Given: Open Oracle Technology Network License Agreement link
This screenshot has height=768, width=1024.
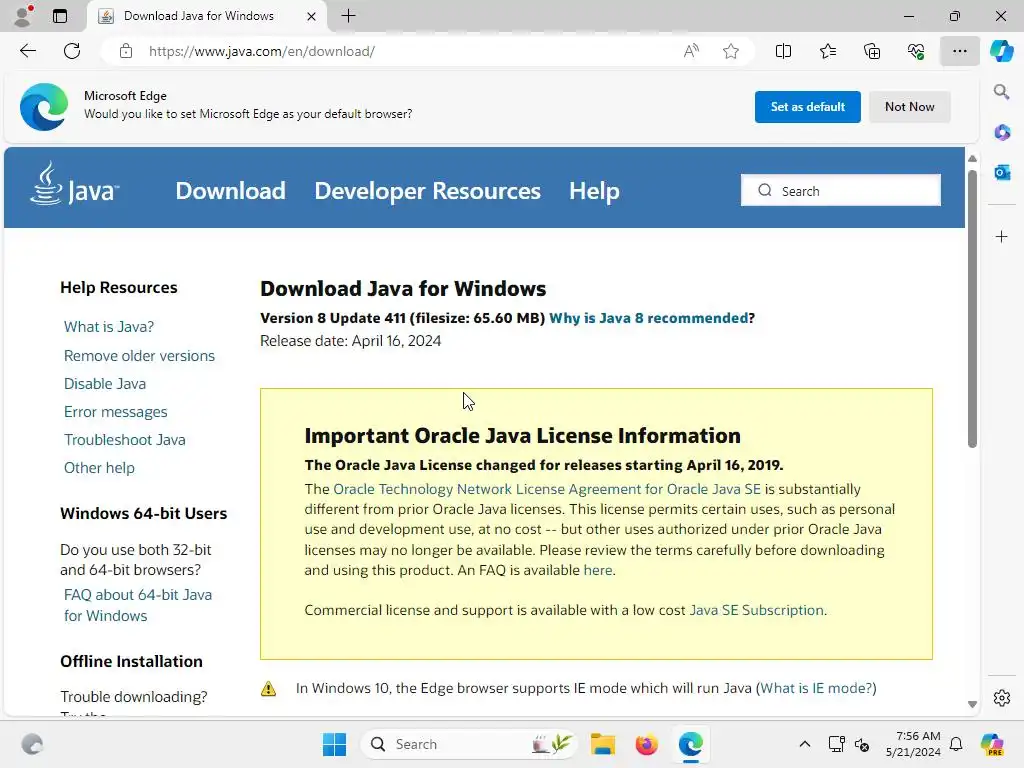Looking at the screenshot, I should [547, 489].
